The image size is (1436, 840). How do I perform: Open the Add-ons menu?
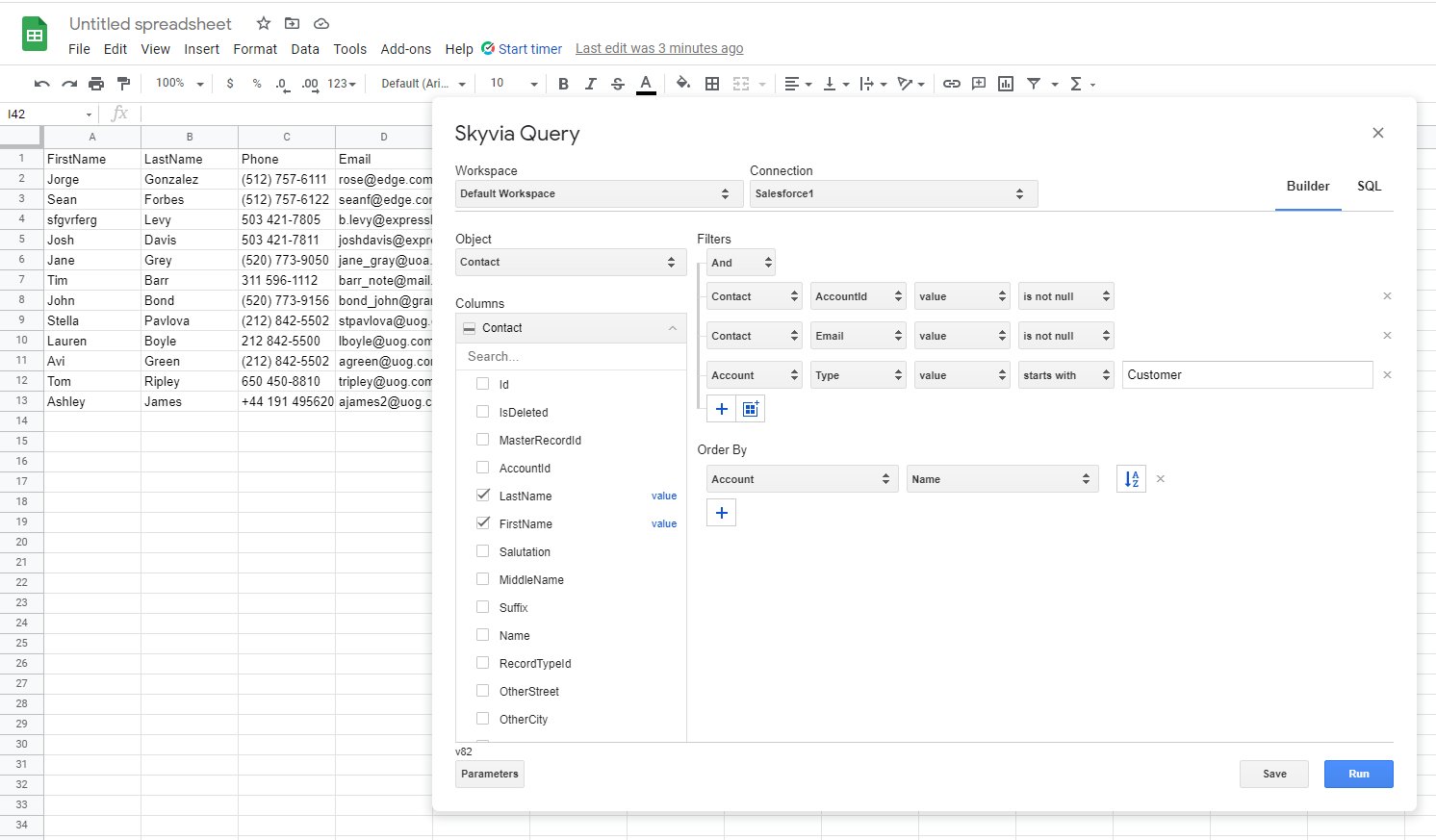(406, 49)
